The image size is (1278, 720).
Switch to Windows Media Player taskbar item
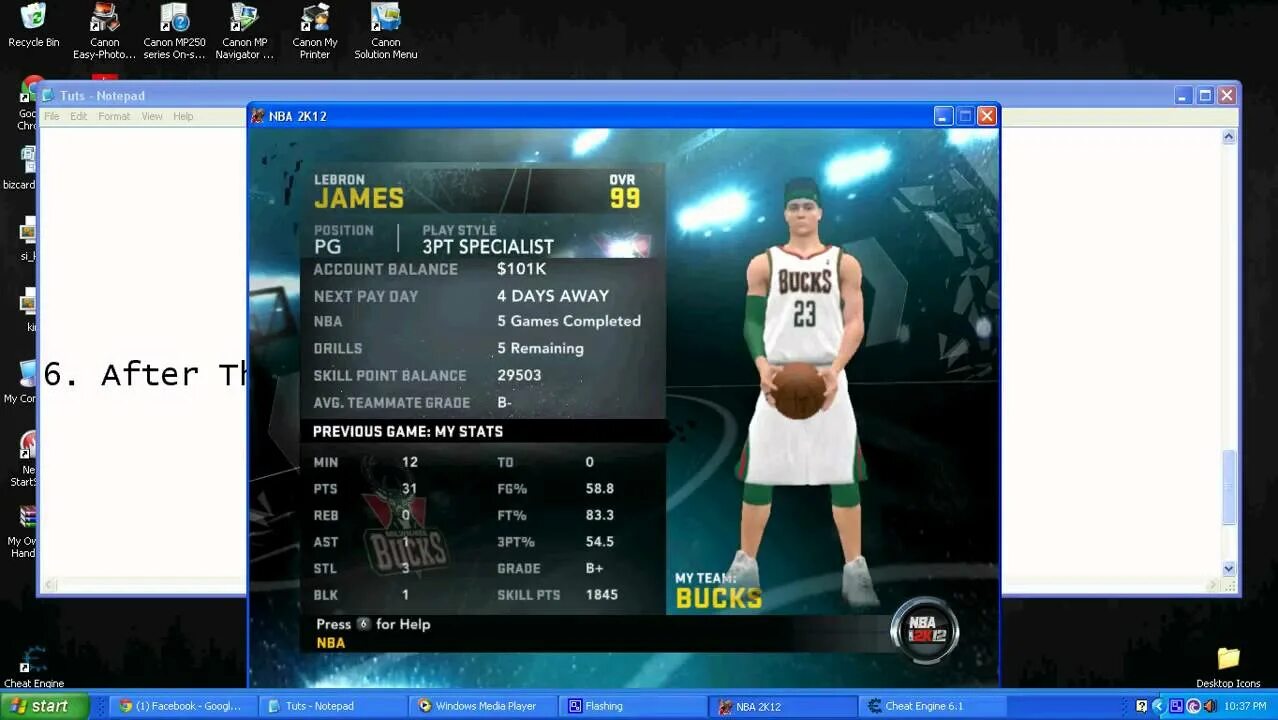[482, 706]
